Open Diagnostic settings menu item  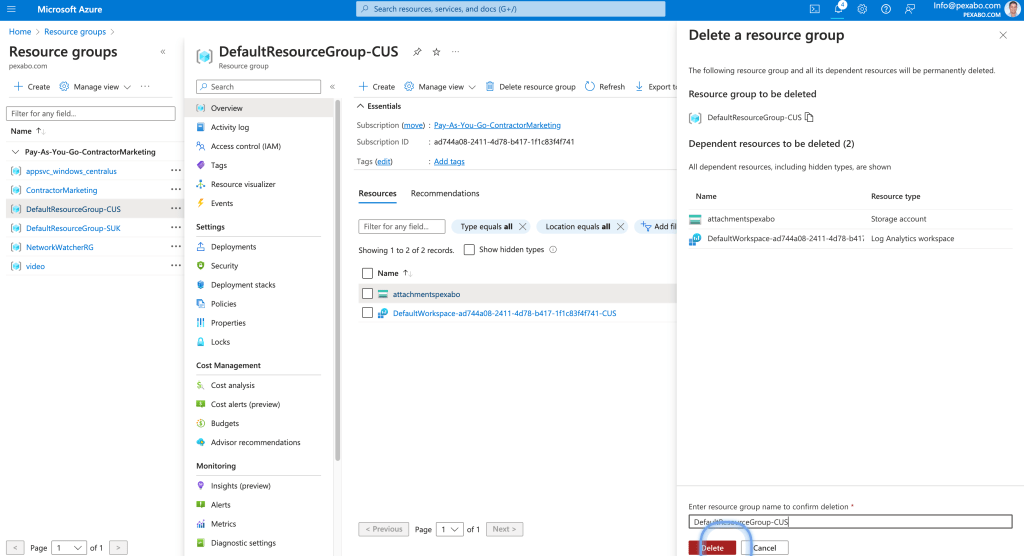point(243,543)
